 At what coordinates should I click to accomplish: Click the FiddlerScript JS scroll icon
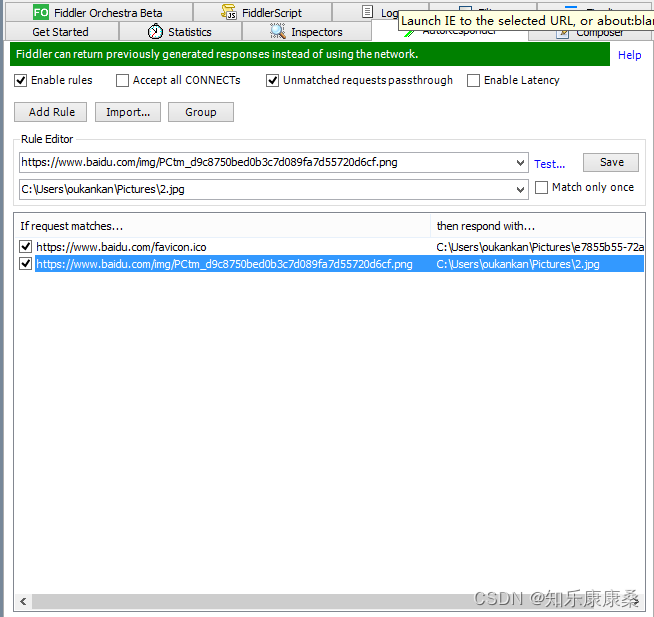[x=229, y=12]
